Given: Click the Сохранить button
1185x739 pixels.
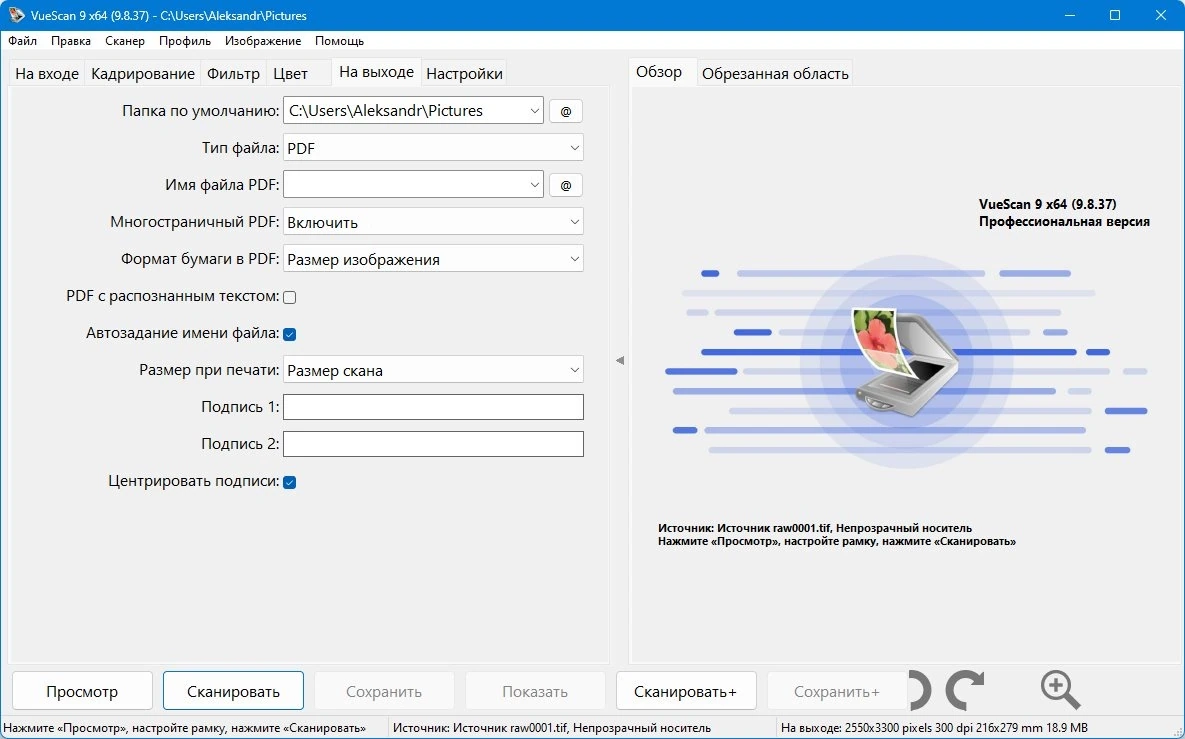Looking at the screenshot, I should 384,691.
